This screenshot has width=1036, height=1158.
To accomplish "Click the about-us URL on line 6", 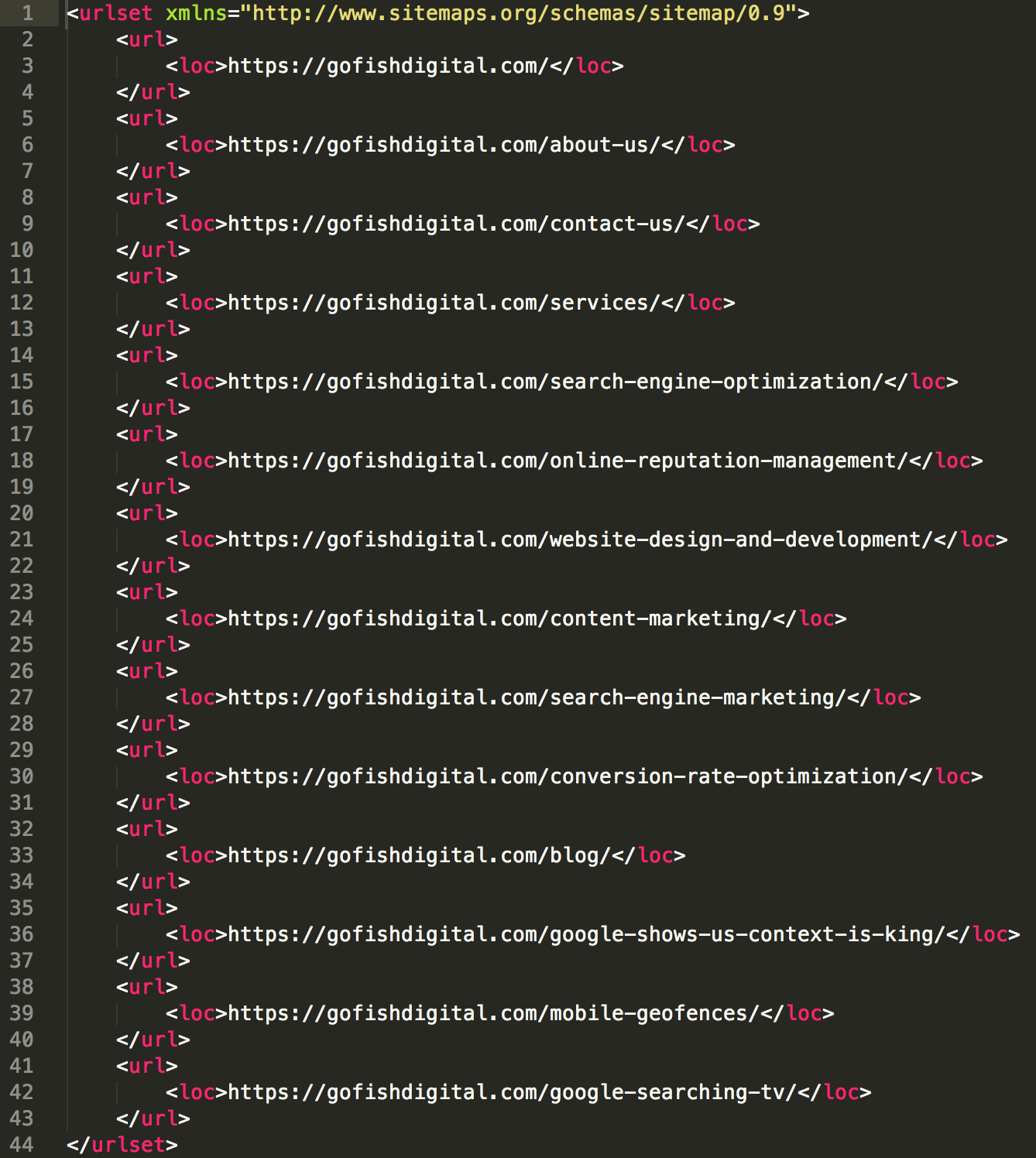I will [x=444, y=145].
